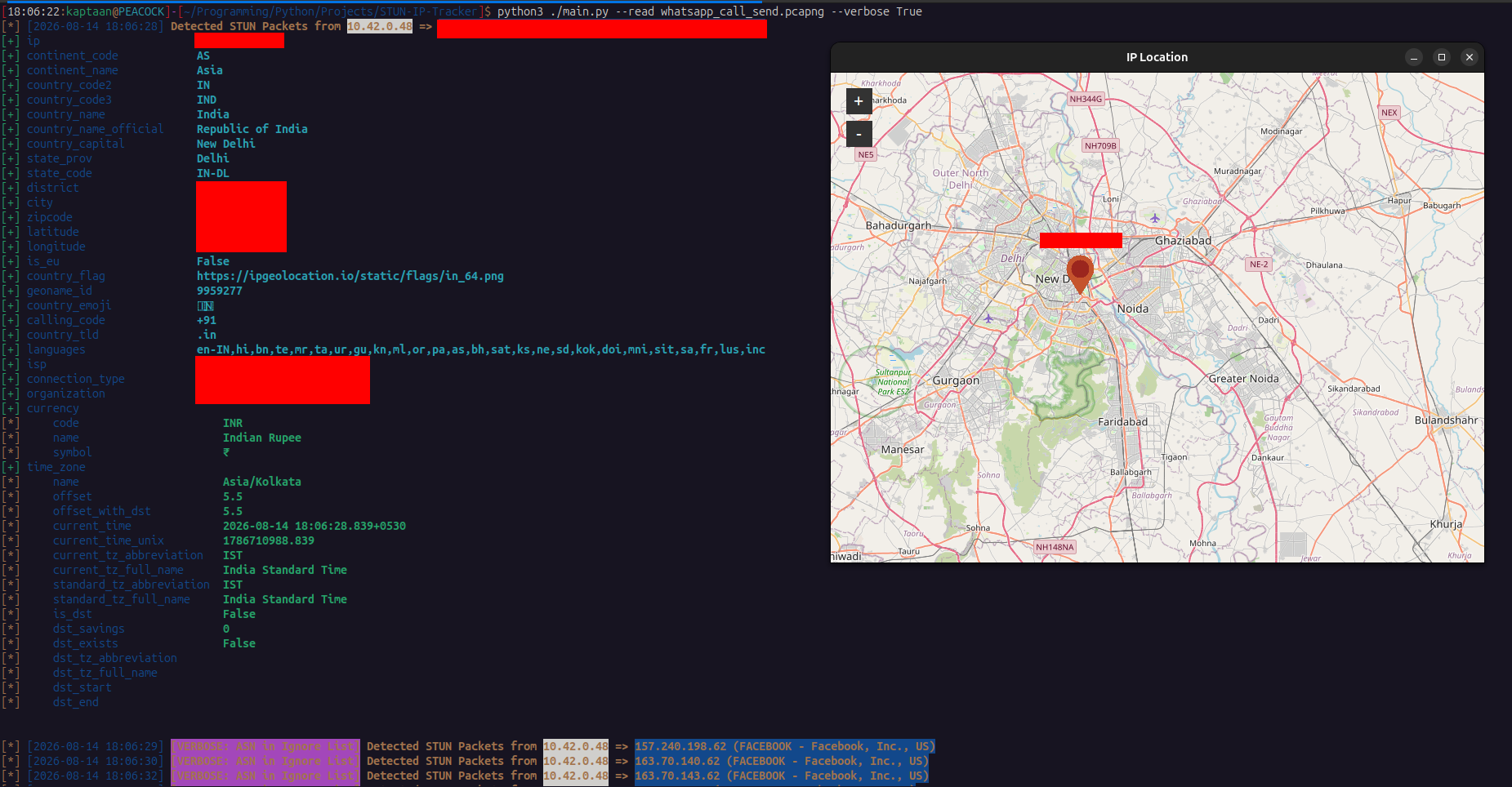Screen dimensions: 1512x787
Task: Click the Manesar map label
Action: [903, 450]
